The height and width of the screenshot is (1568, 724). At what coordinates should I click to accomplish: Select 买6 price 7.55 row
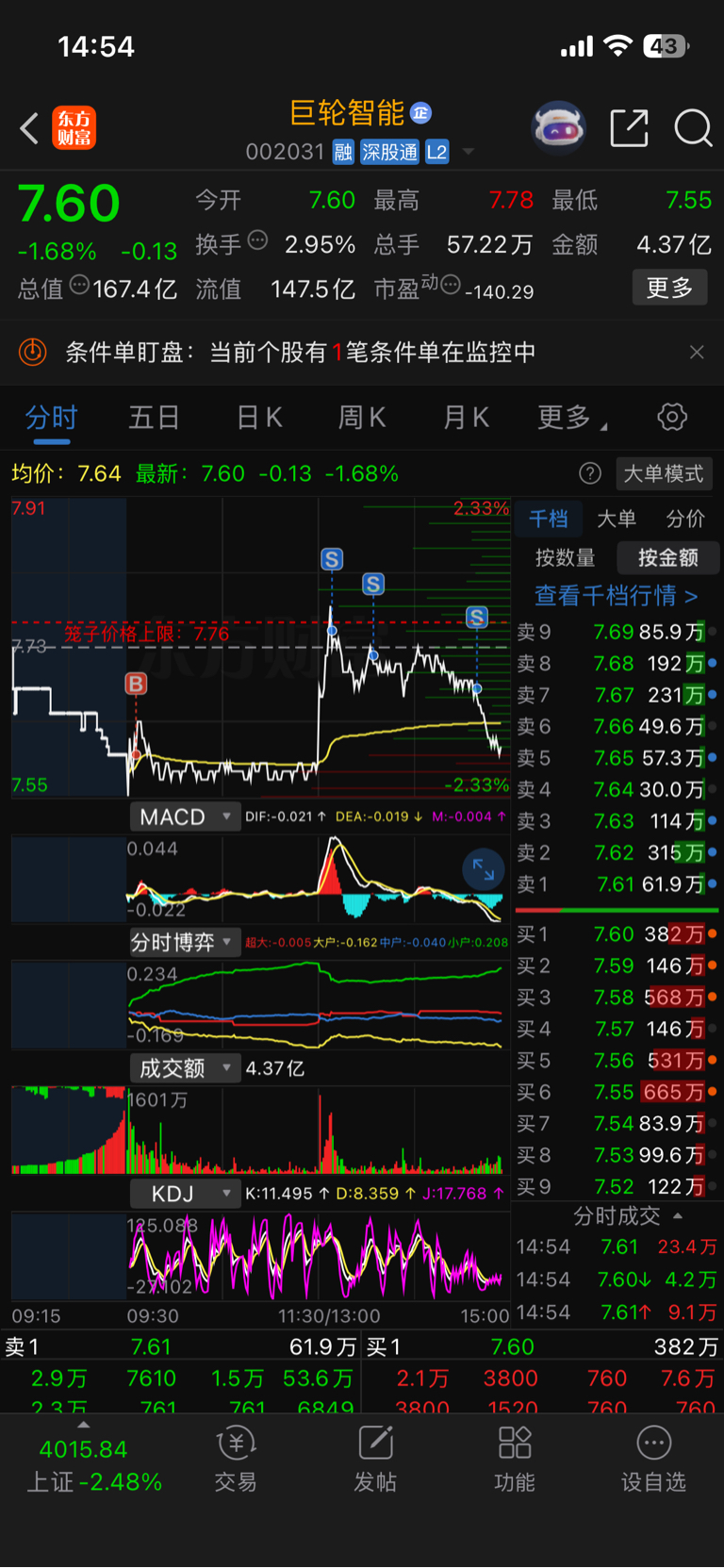[617, 1092]
